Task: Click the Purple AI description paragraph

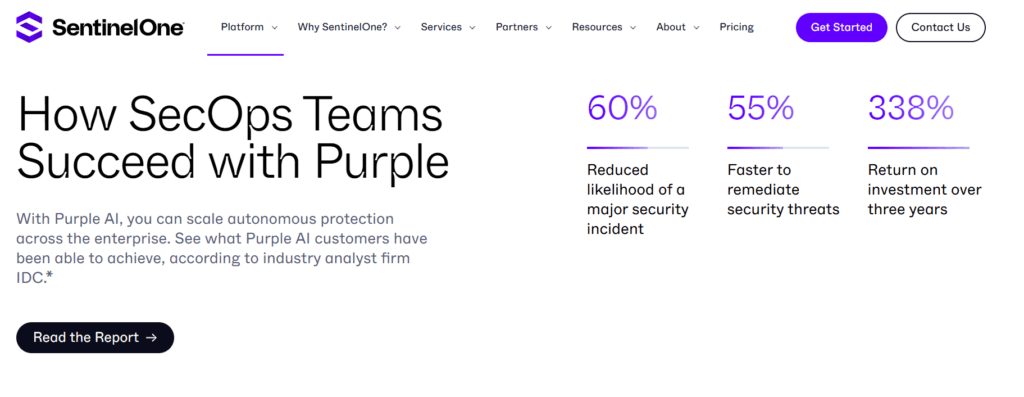Action: (222, 248)
